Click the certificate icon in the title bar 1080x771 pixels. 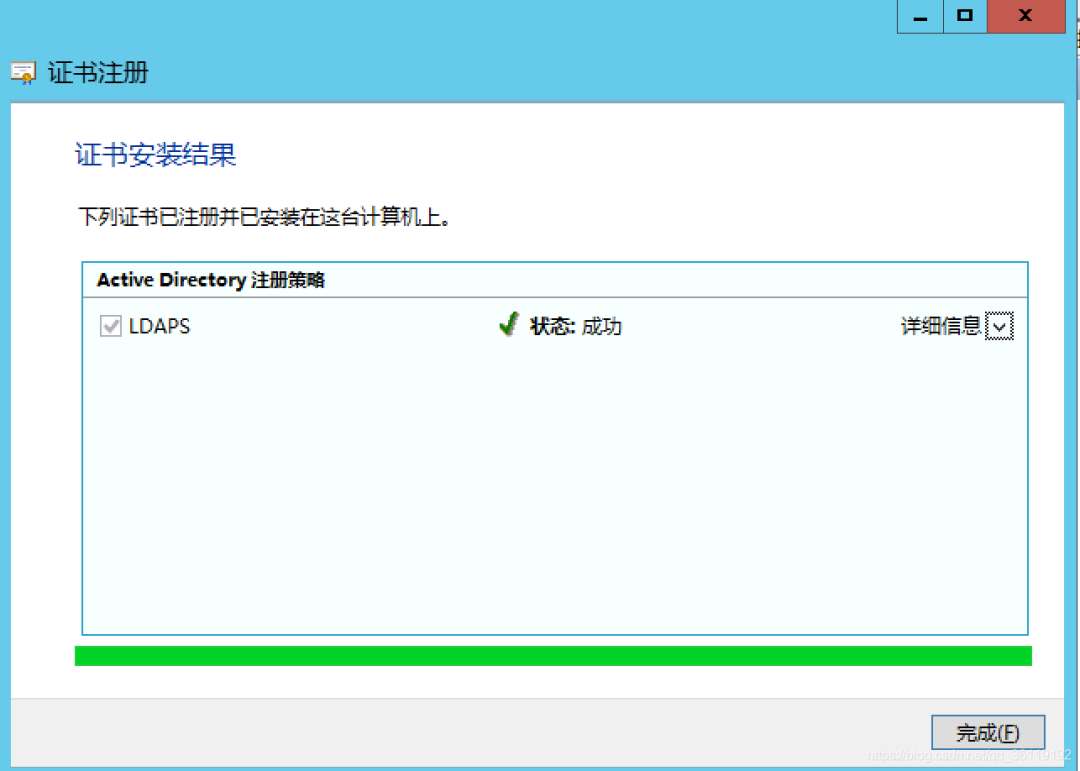(x=23, y=73)
